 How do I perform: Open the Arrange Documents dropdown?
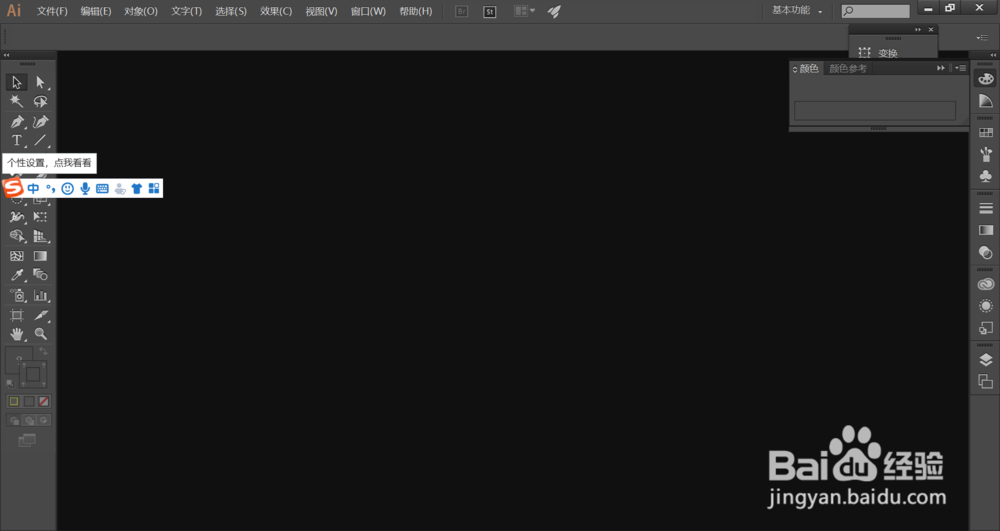pyautogui.click(x=524, y=11)
